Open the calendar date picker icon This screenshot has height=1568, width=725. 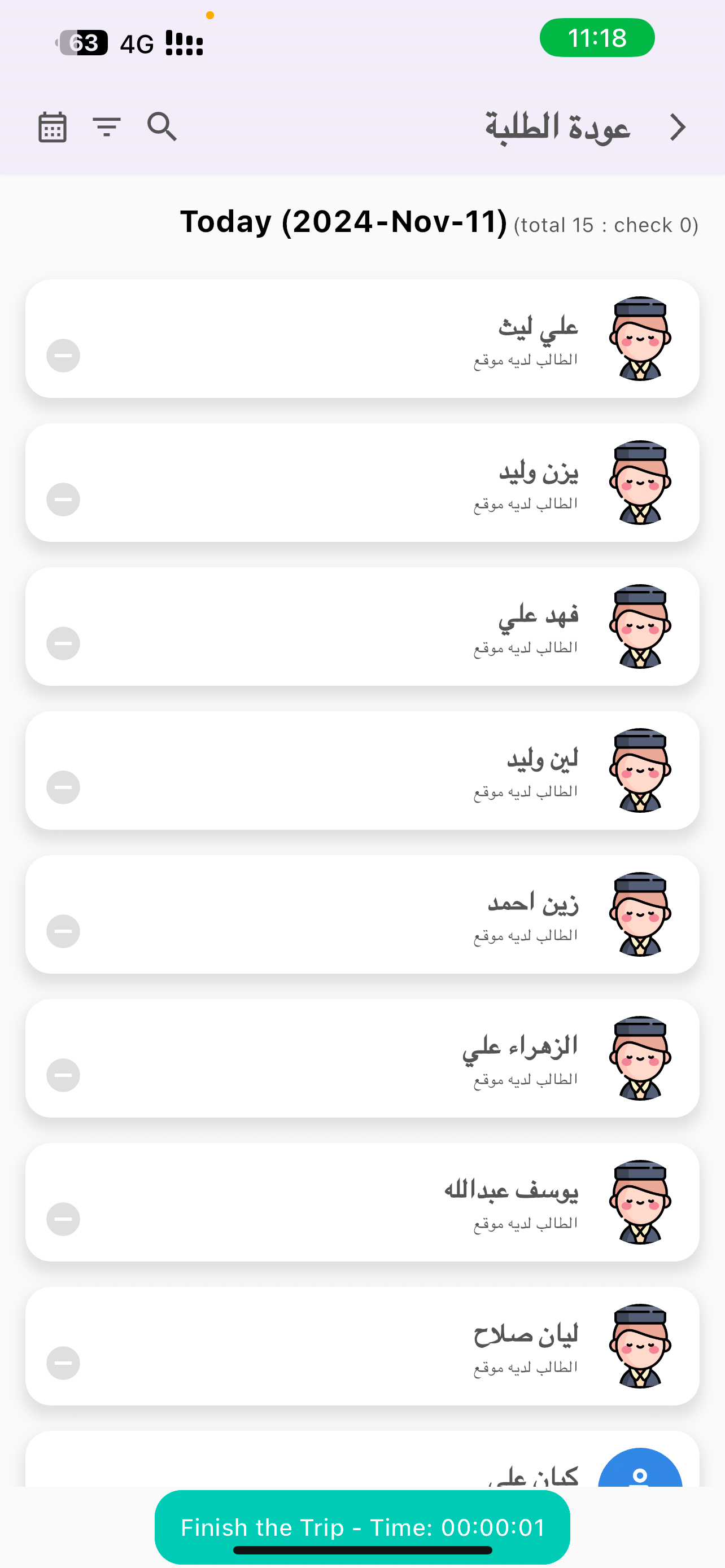coord(53,127)
